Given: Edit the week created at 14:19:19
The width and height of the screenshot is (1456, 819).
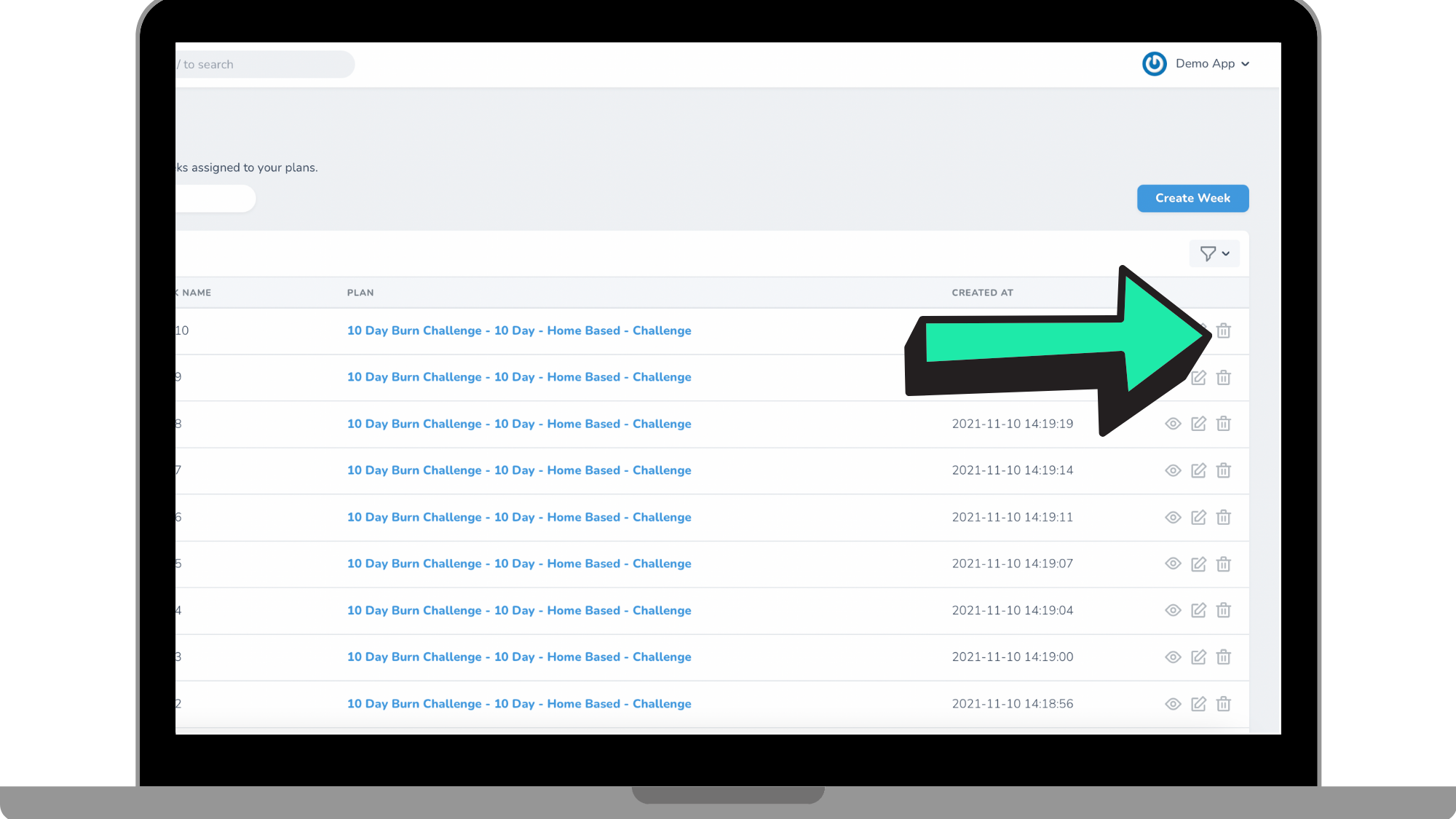Looking at the screenshot, I should [x=1198, y=424].
